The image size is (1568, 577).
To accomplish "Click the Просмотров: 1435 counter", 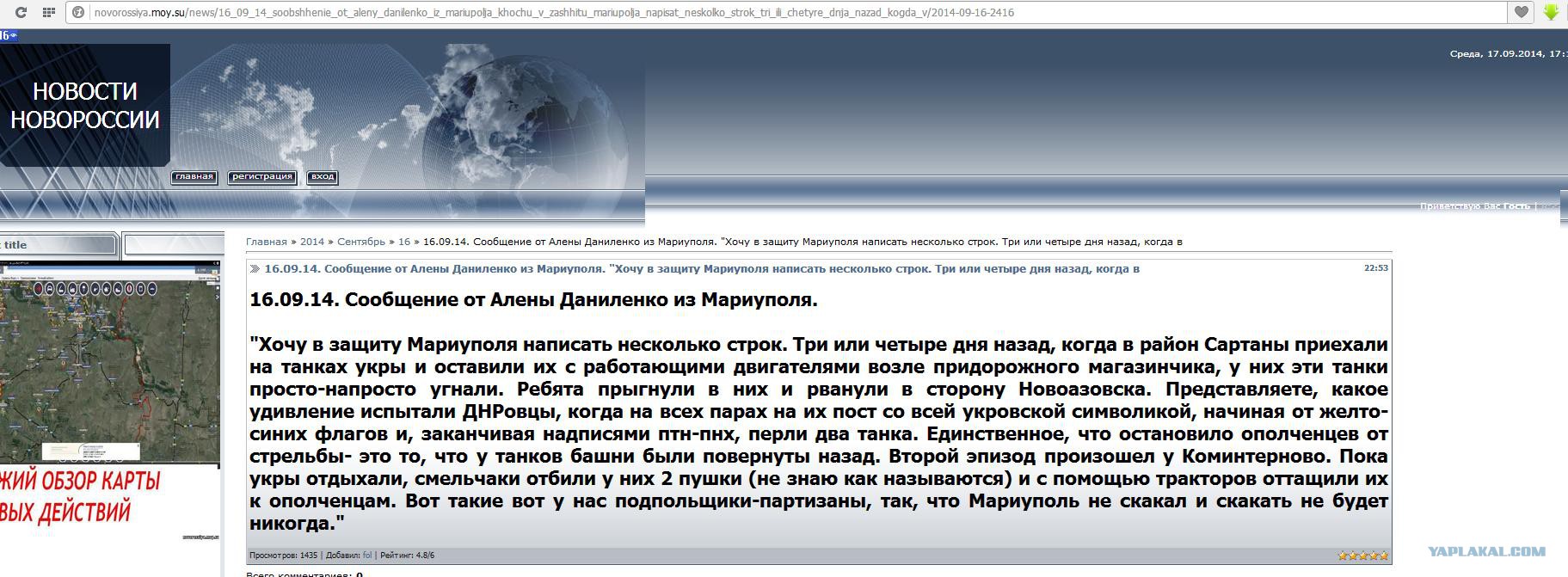I will pos(283,556).
